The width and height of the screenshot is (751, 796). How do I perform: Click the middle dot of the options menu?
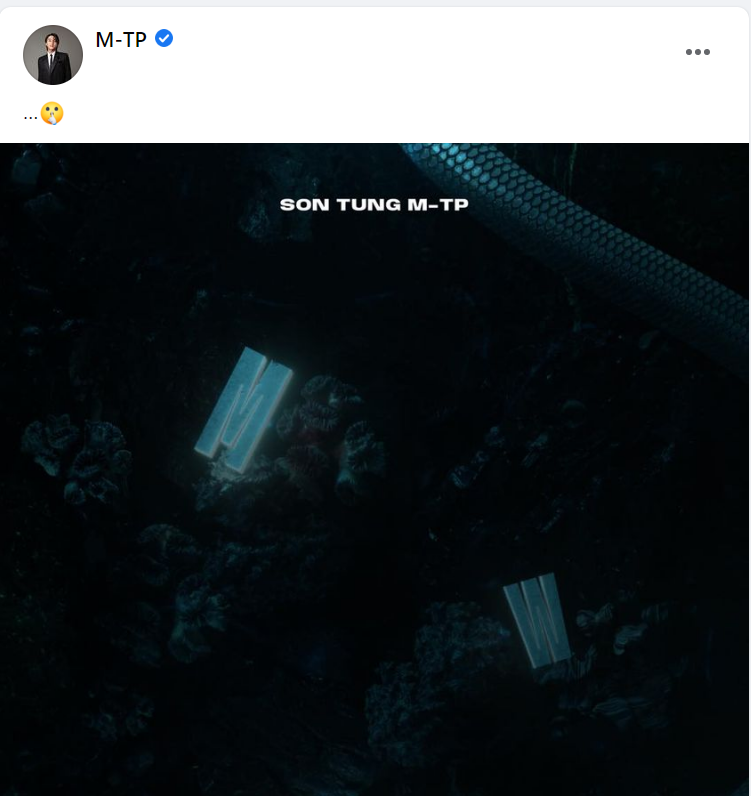[698, 52]
